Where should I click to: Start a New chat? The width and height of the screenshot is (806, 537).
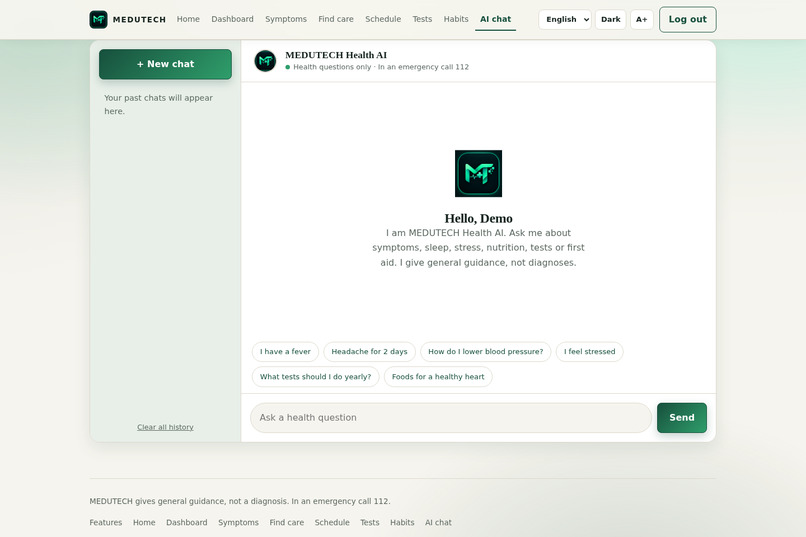pyautogui.click(x=166, y=64)
